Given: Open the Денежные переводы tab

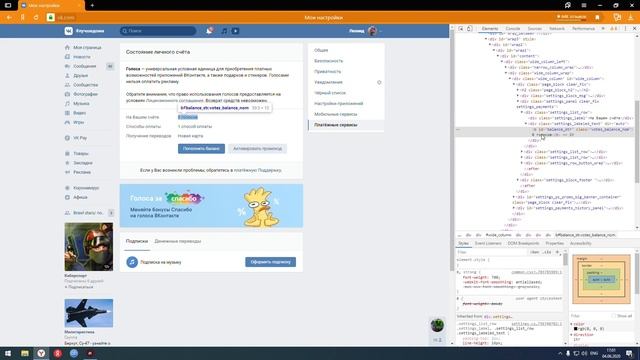Looking at the screenshot, I should click(178, 241).
